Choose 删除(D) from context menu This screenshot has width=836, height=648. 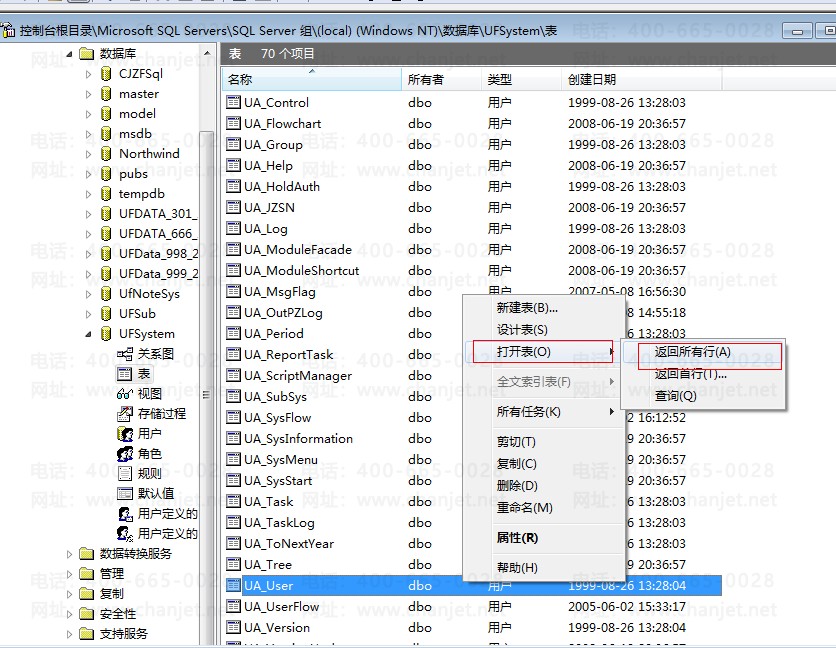click(x=544, y=485)
